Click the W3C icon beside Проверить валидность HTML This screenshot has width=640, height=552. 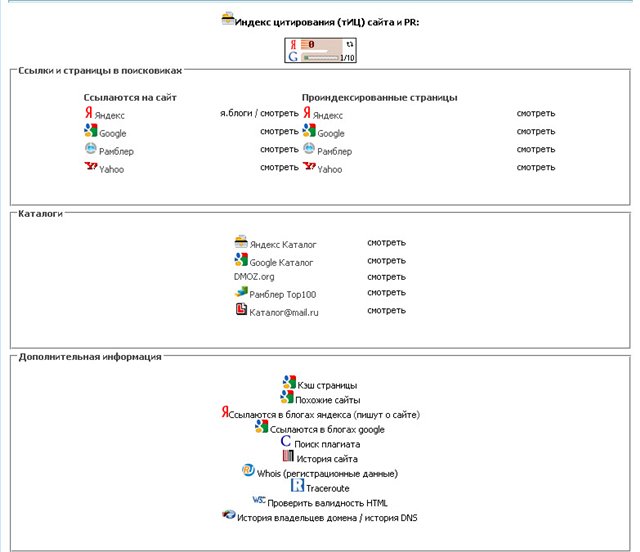pos(259,499)
